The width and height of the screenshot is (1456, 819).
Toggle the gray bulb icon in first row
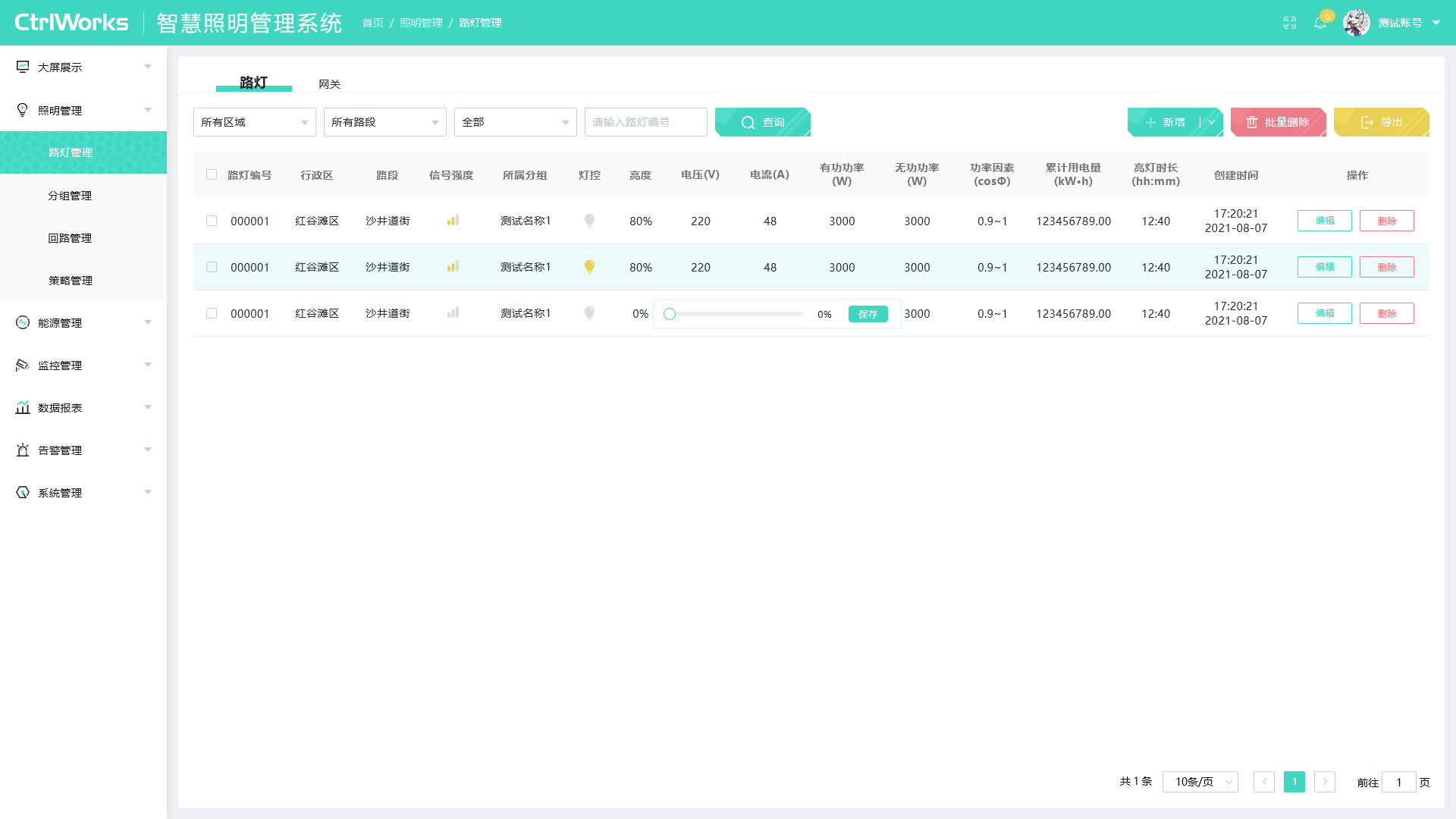coord(589,221)
